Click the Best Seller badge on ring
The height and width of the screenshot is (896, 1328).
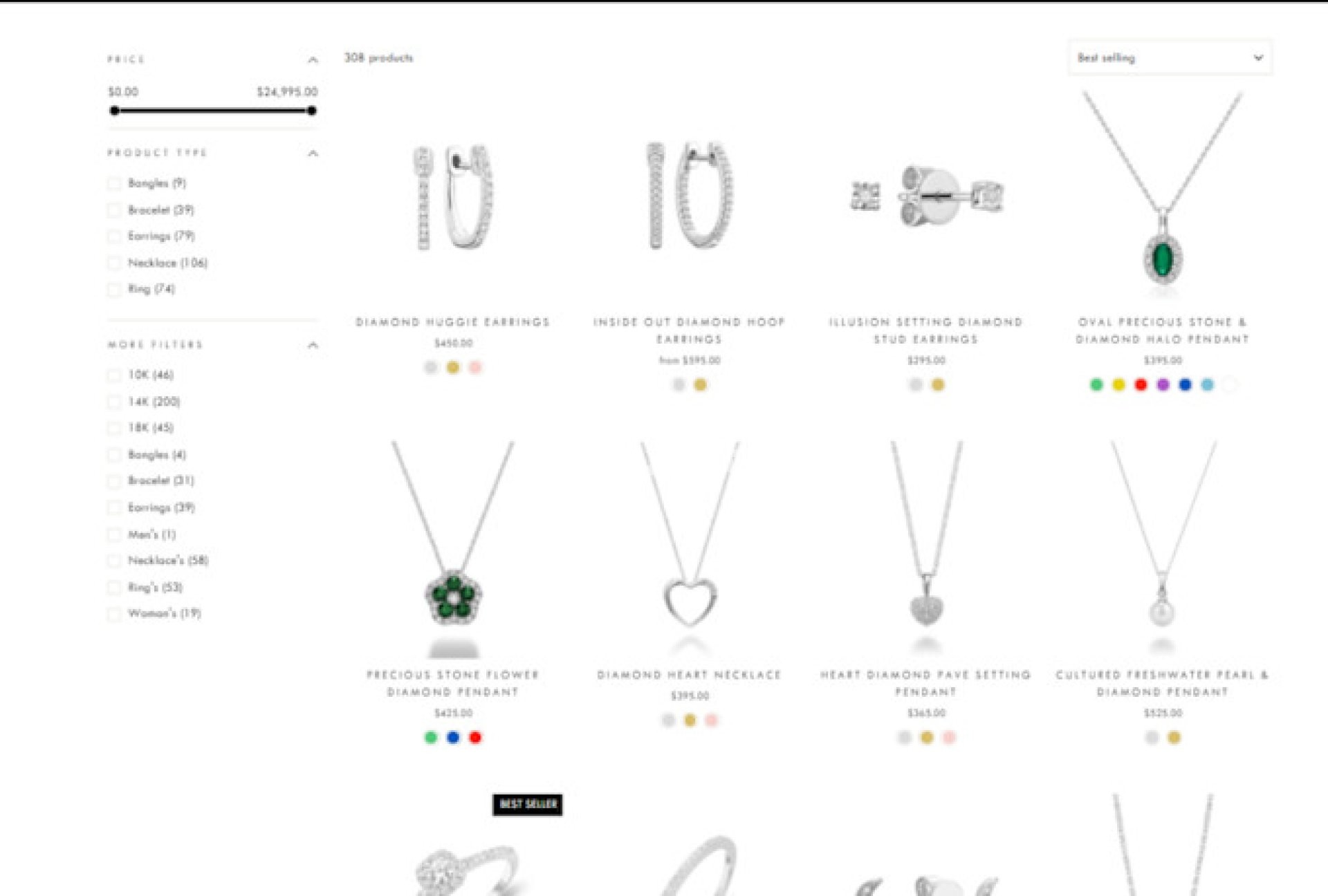[528, 804]
